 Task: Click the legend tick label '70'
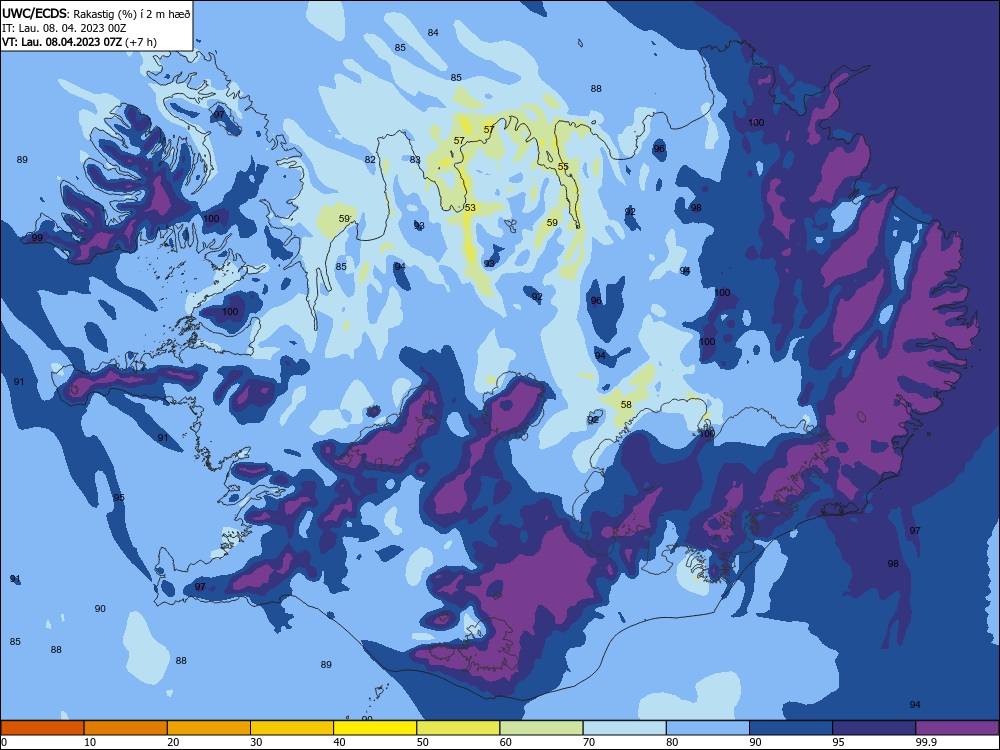coord(589,742)
